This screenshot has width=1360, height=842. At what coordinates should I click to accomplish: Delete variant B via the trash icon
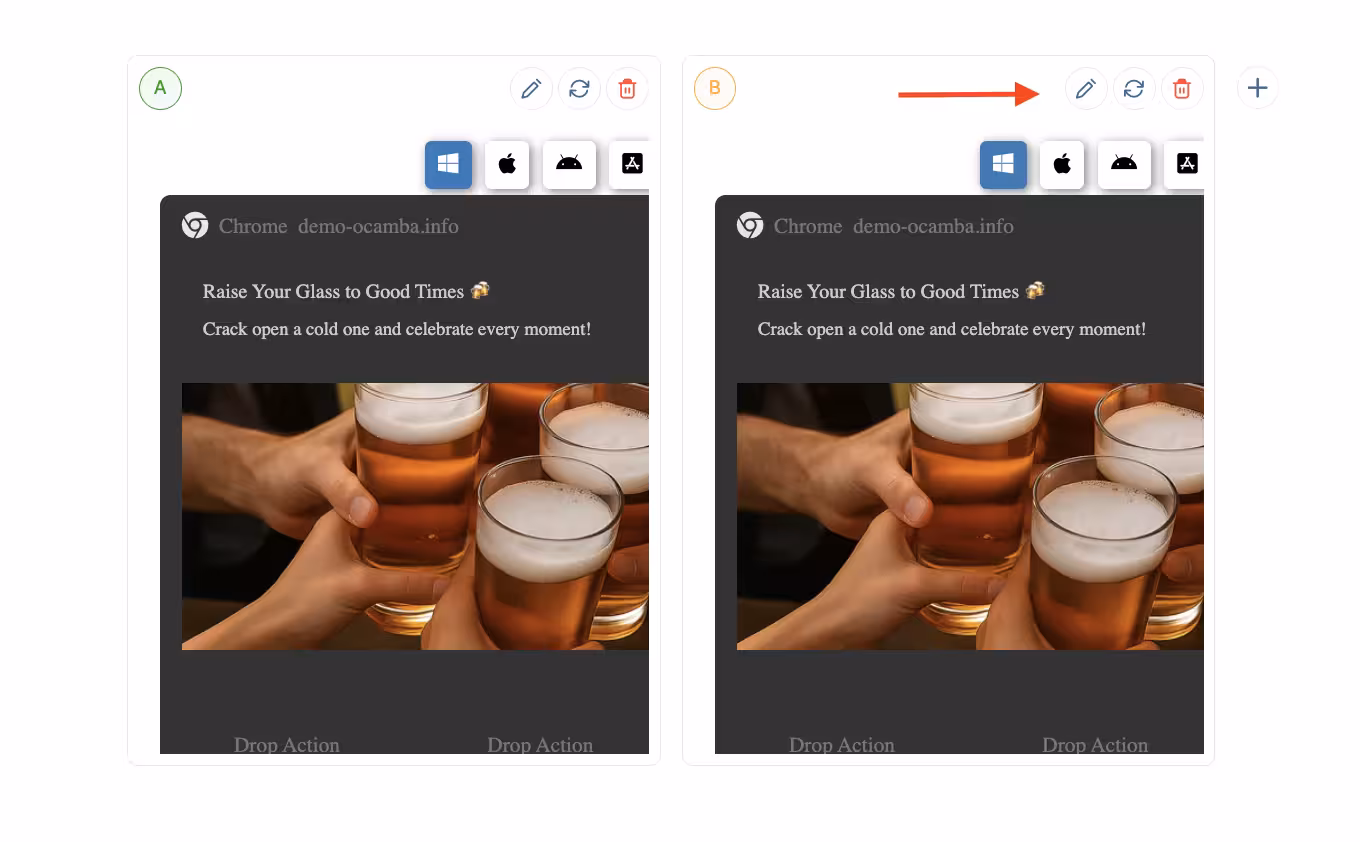(x=1182, y=88)
